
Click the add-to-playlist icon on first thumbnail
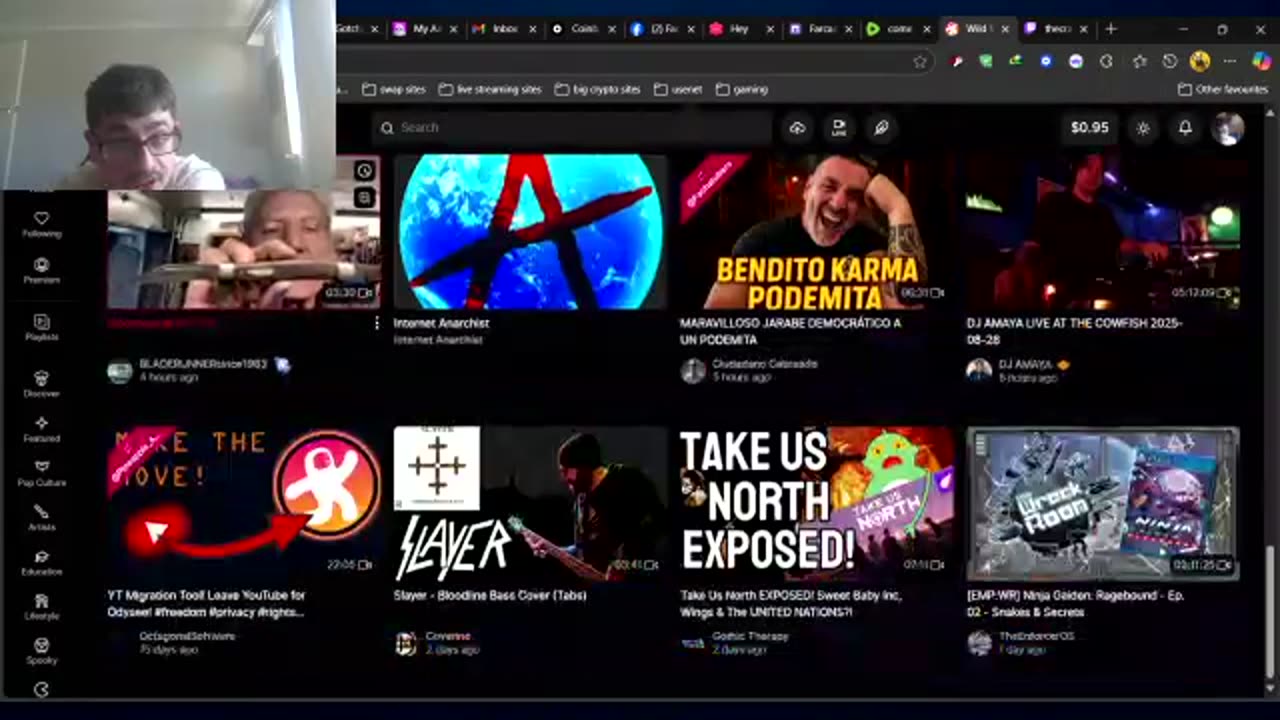(364, 197)
